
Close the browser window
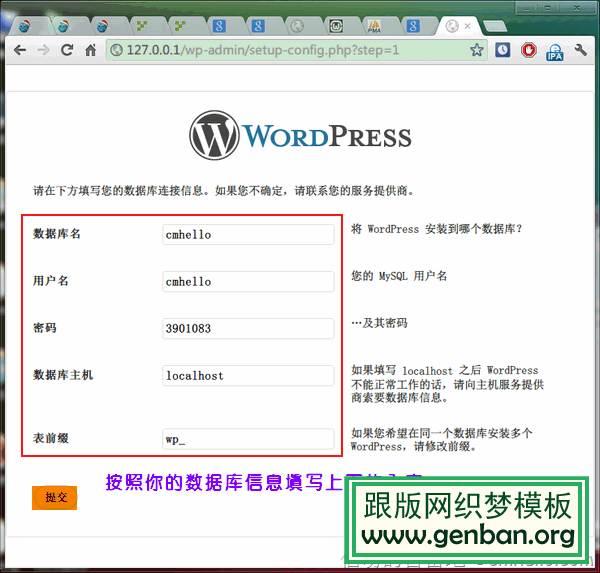click(576, 8)
